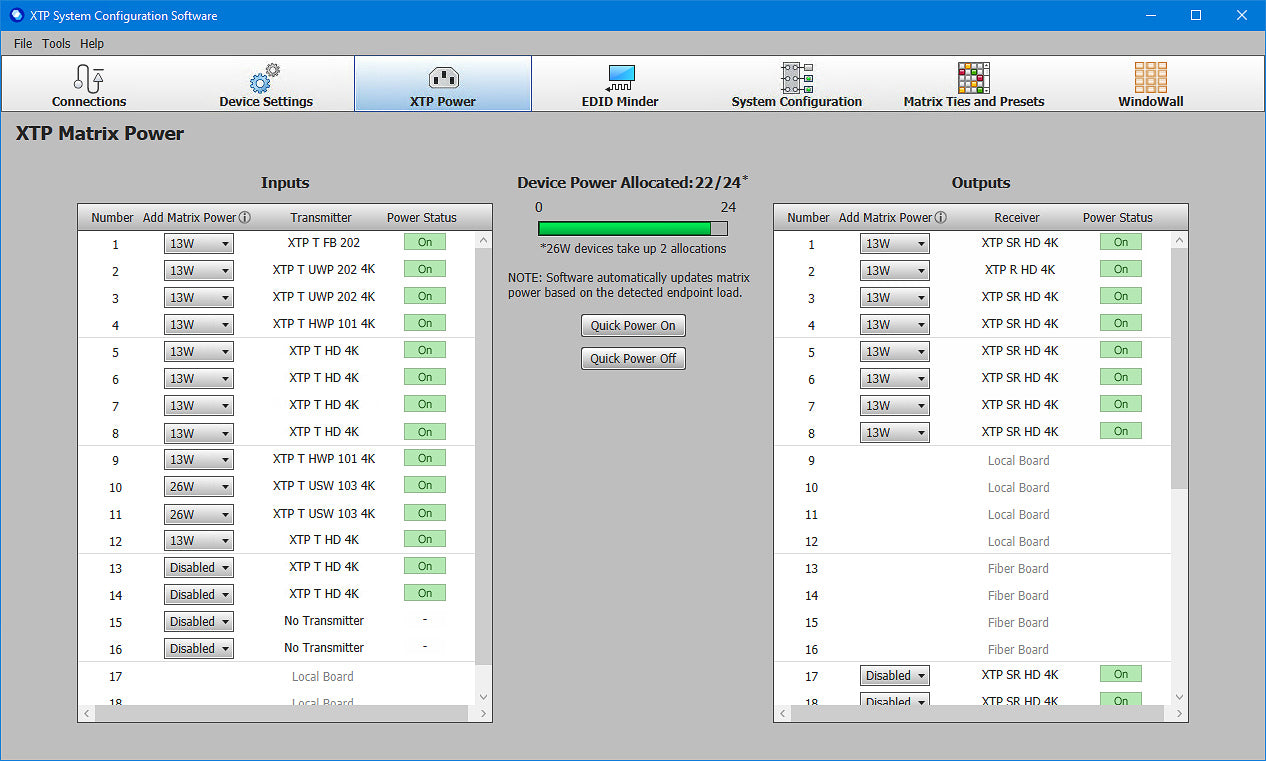Viewport: 1266px width, 761px height.
Task: Open the 26W dropdown for input 11
Action: point(199,514)
